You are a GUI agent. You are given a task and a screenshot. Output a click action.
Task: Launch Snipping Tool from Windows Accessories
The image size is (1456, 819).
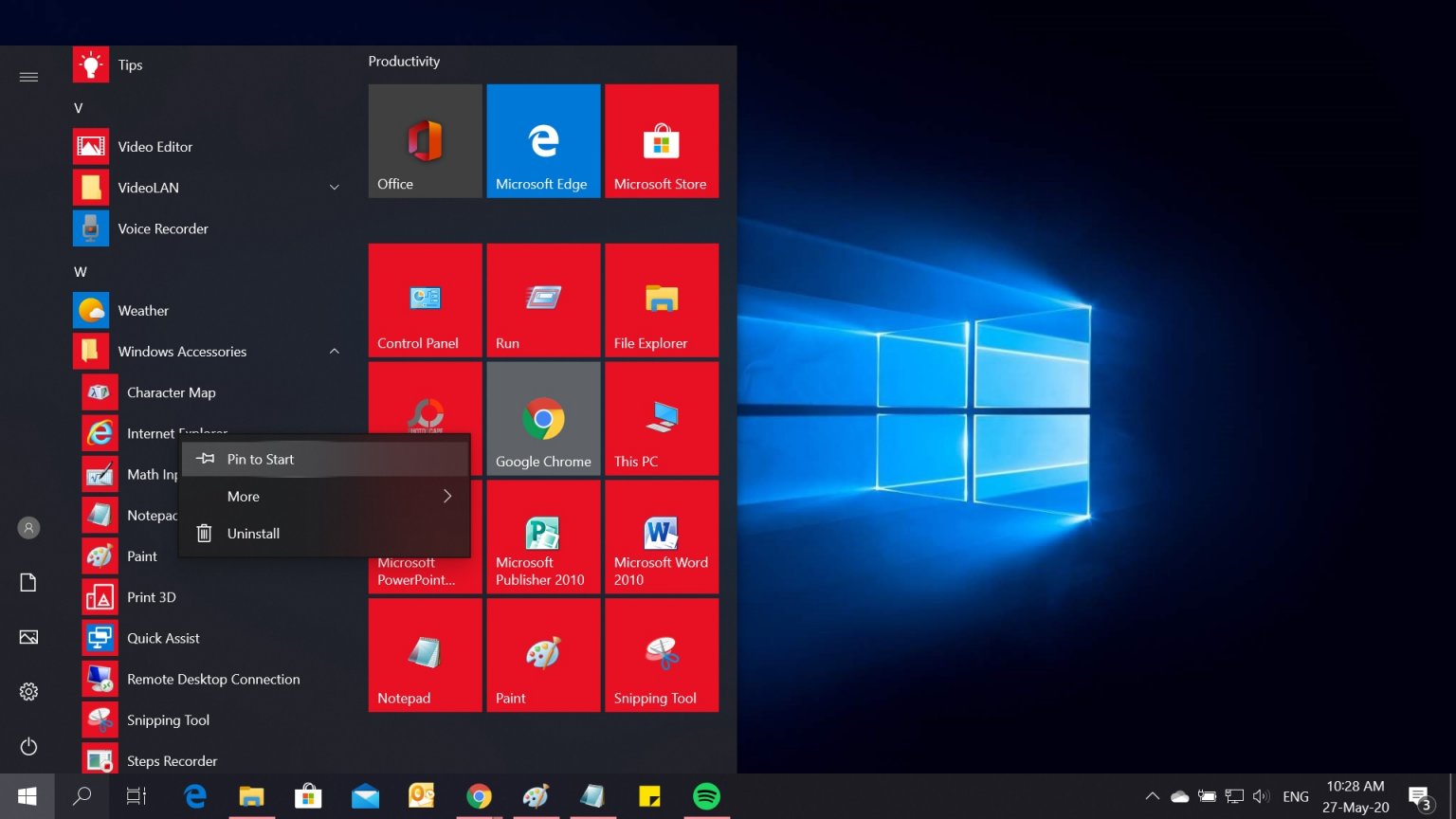coord(168,719)
